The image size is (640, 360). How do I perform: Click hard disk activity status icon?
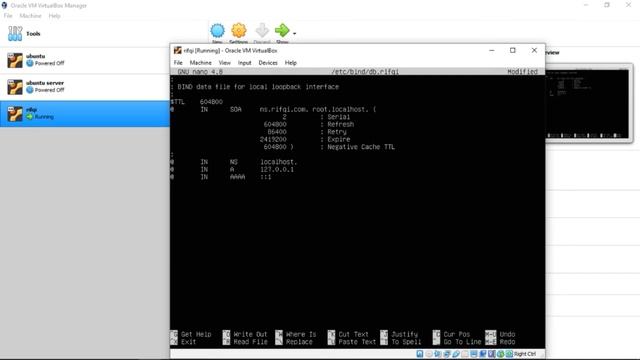[x=420, y=354]
